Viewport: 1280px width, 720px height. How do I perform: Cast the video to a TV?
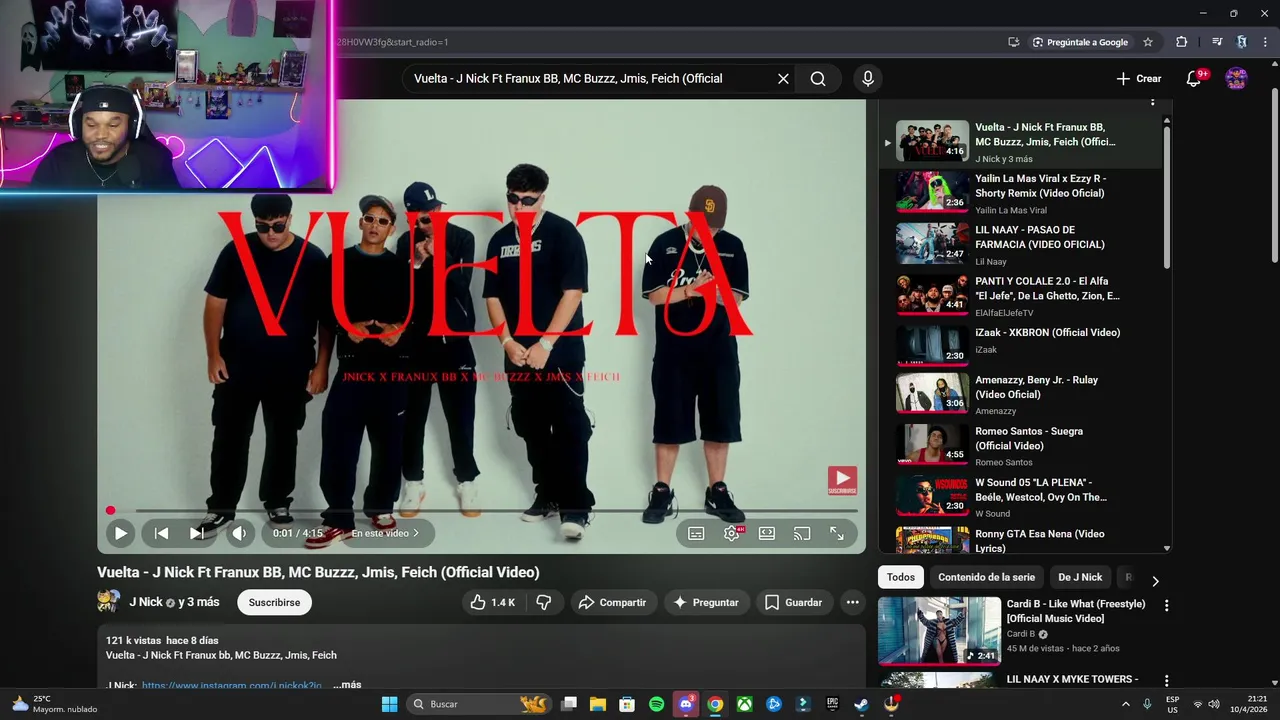(x=802, y=534)
